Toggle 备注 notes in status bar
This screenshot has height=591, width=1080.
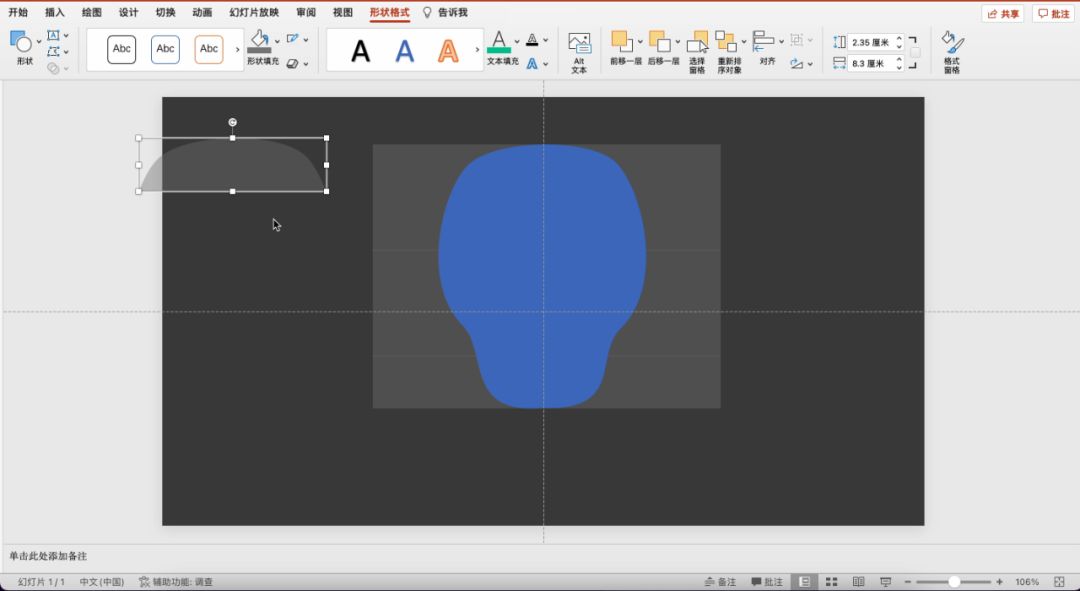720,582
